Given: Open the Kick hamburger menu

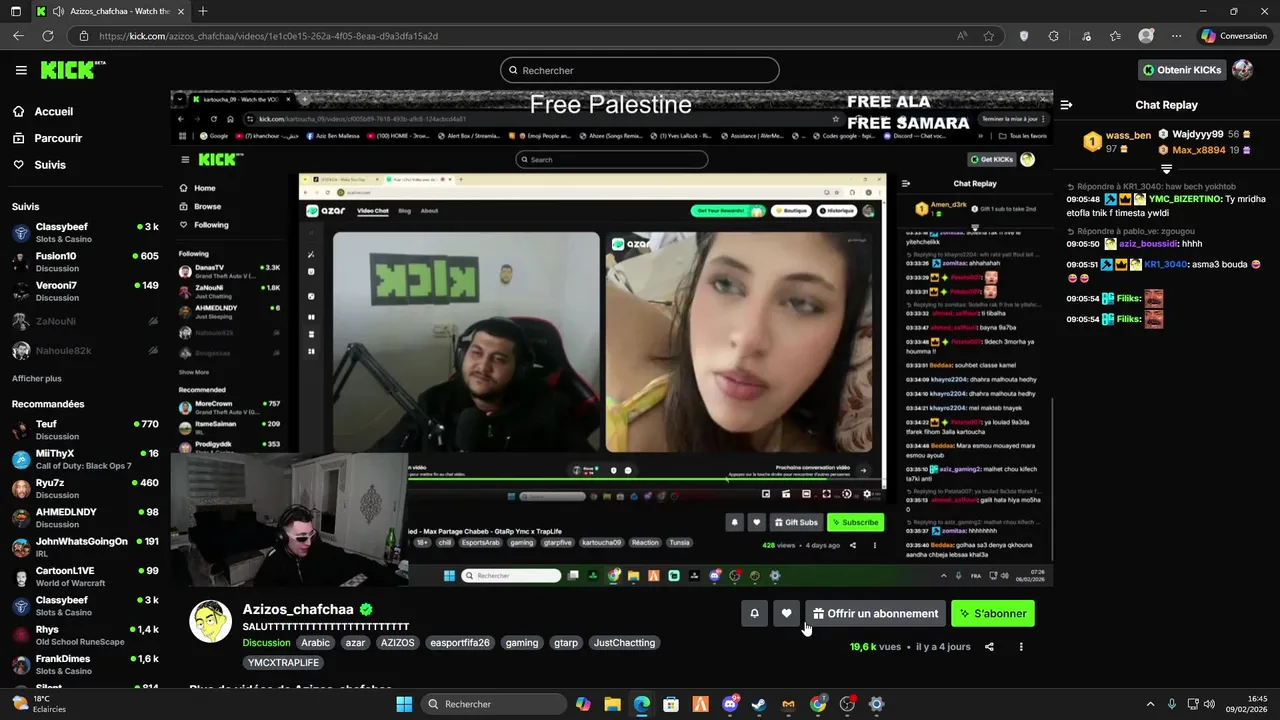Looking at the screenshot, I should pos(21,70).
